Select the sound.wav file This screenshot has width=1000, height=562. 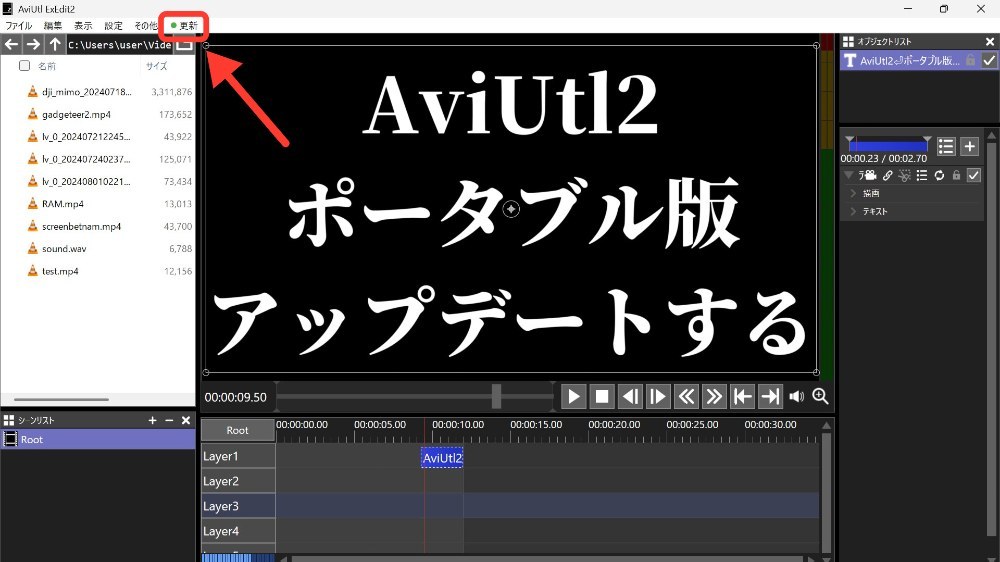point(64,249)
